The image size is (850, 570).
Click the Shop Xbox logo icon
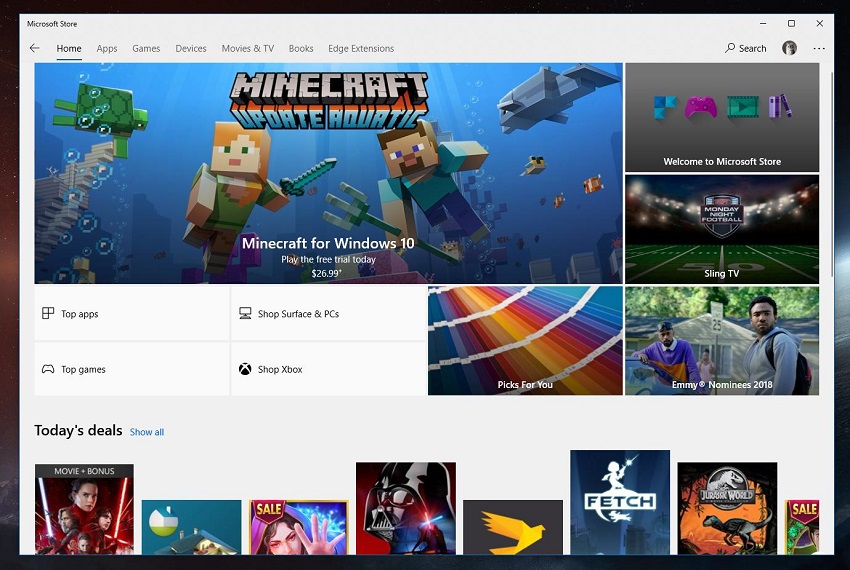coord(245,369)
